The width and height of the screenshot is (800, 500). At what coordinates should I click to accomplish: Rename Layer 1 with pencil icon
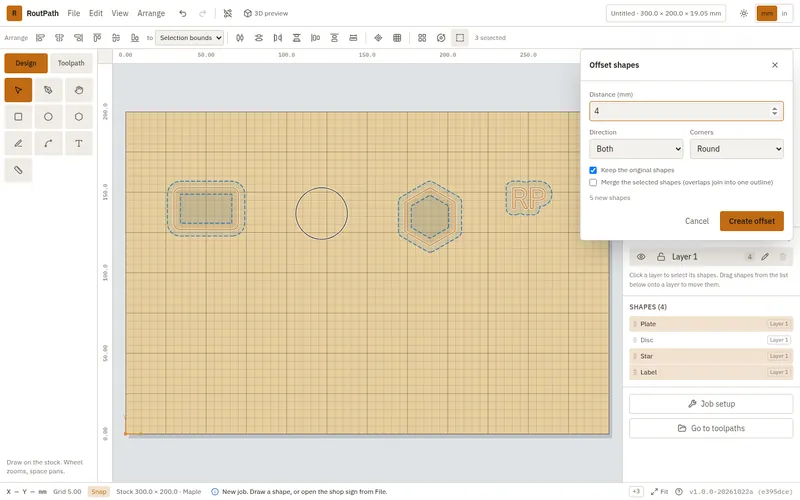click(x=765, y=257)
